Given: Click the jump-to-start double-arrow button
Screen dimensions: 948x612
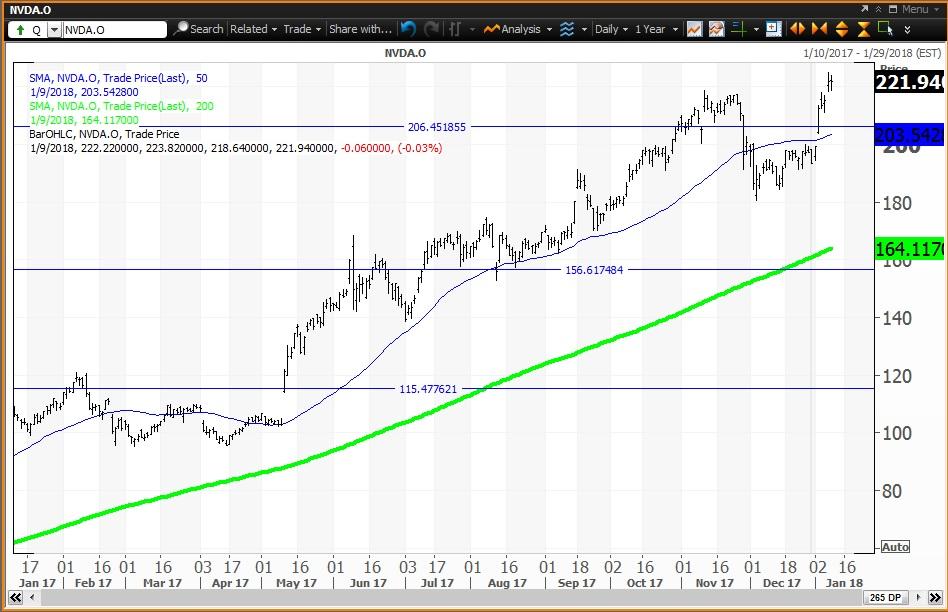Looking at the screenshot, I should [15, 597].
